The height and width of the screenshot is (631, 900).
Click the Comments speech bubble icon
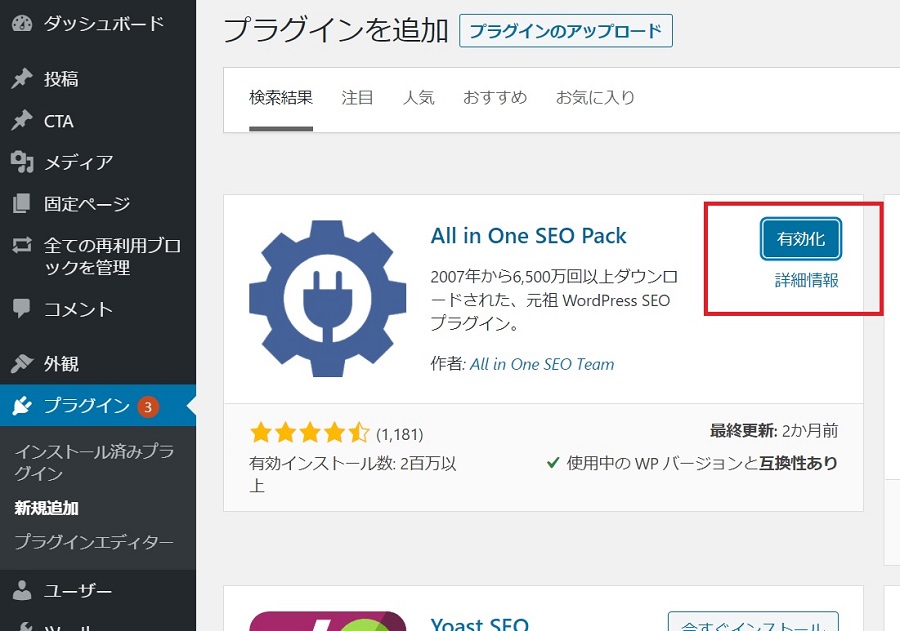21,309
